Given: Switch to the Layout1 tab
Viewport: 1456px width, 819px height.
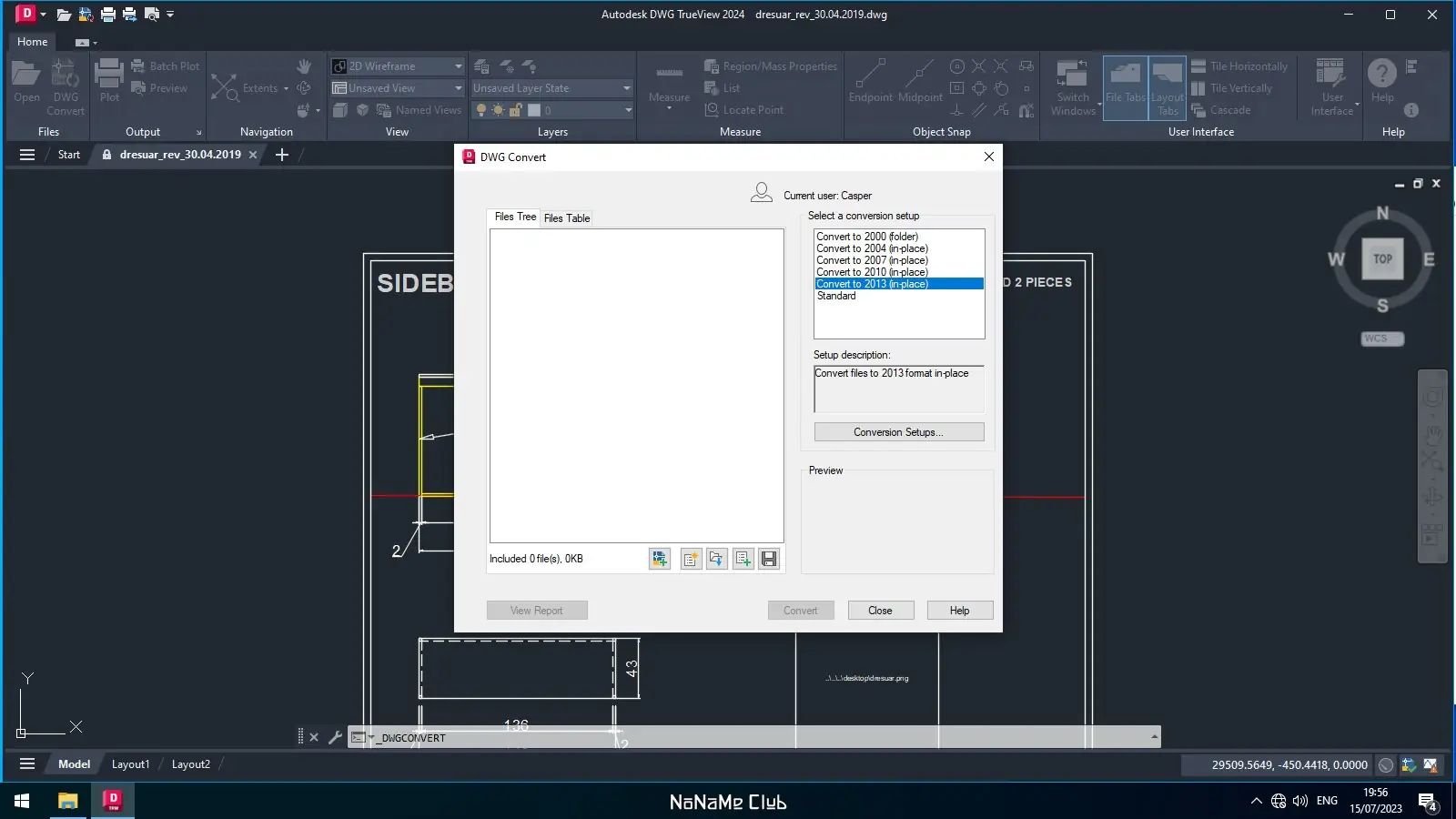Looking at the screenshot, I should (130, 764).
